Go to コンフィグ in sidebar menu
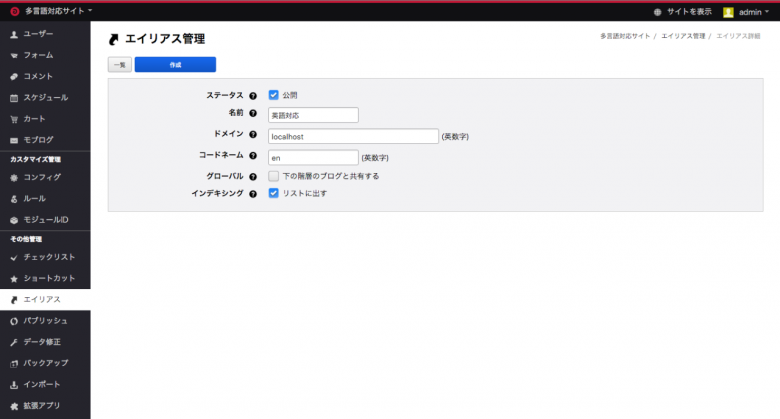780x419 pixels. coord(42,177)
